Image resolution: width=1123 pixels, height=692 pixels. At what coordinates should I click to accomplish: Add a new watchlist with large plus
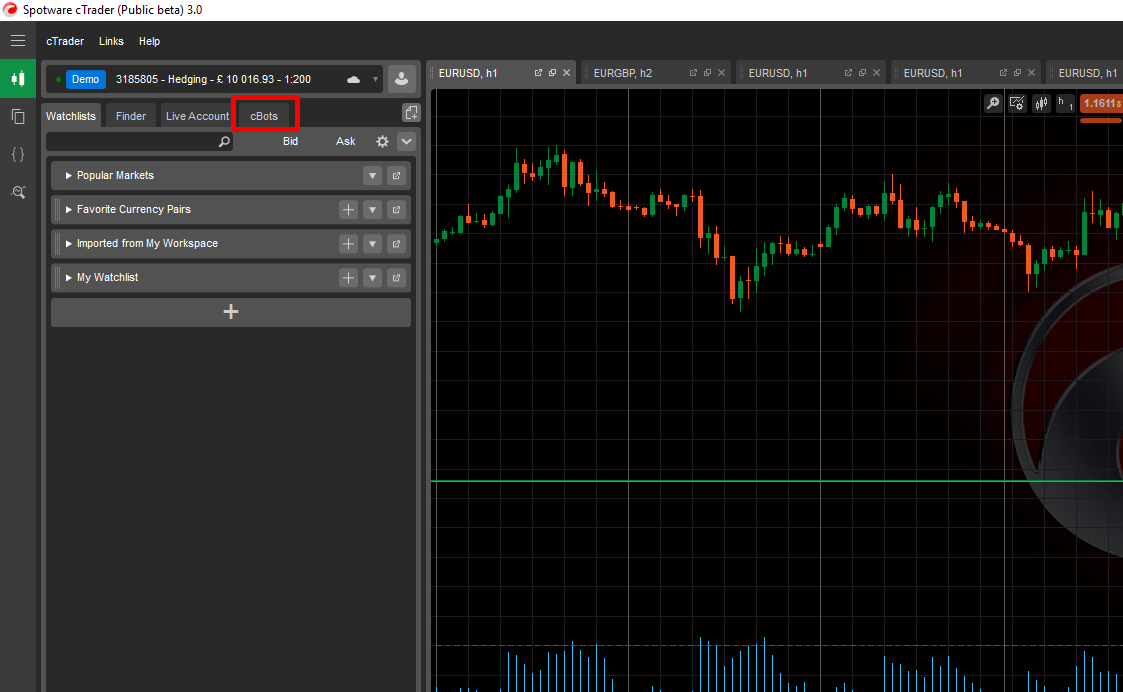point(231,312)
